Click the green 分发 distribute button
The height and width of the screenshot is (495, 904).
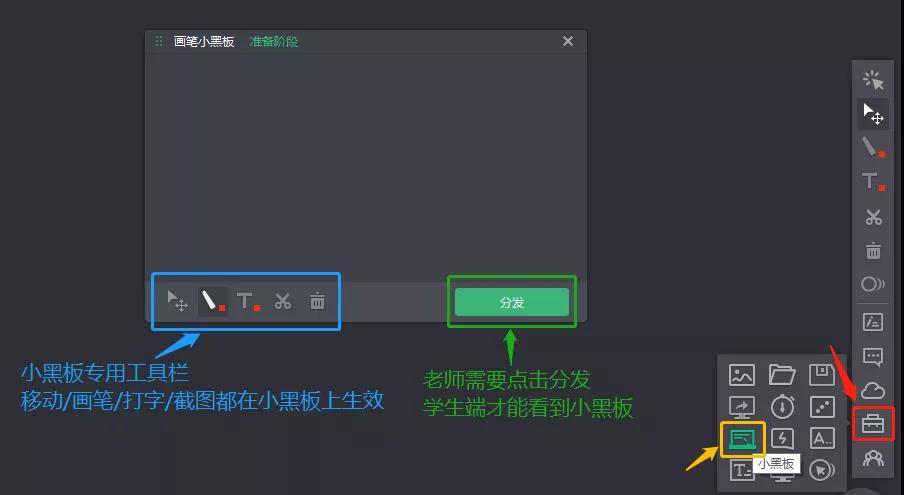click(511, 302)
